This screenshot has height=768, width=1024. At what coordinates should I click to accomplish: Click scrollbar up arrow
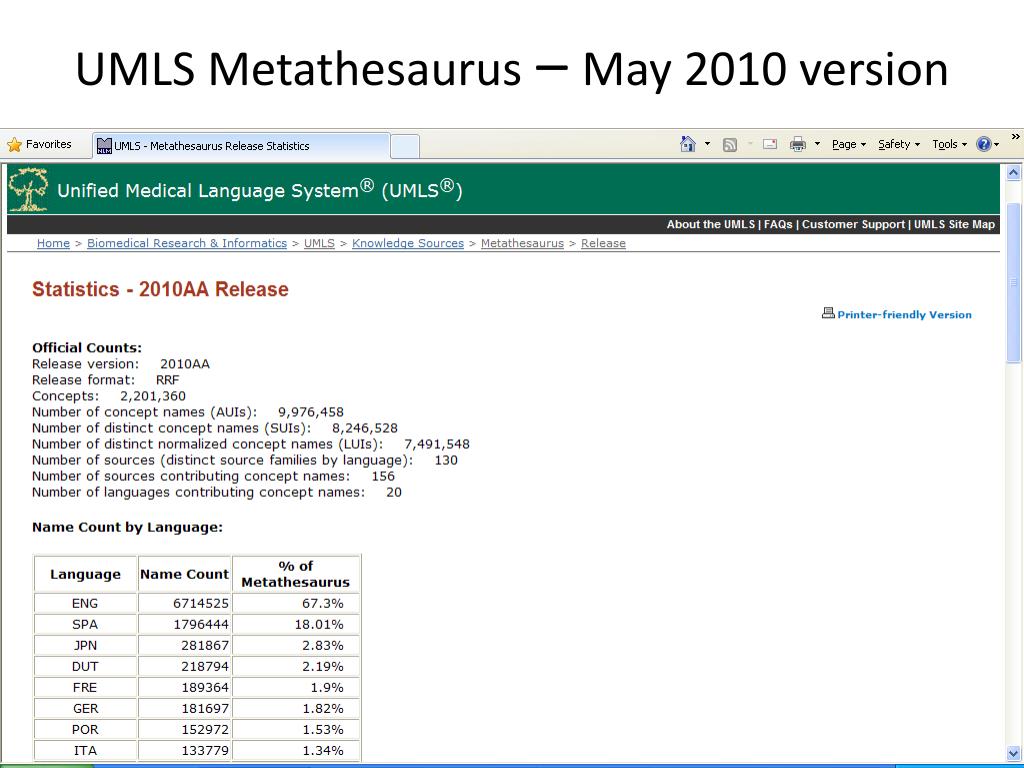pyautogui.click(x=1014, y=173)
